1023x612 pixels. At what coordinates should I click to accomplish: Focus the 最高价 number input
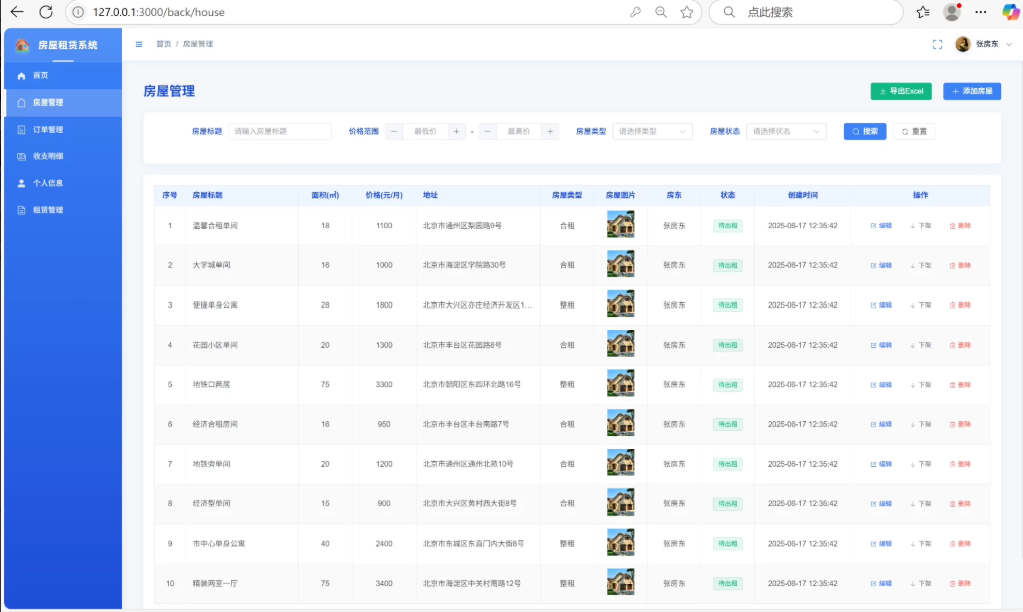pyautogui.click(x=519, y=131)
